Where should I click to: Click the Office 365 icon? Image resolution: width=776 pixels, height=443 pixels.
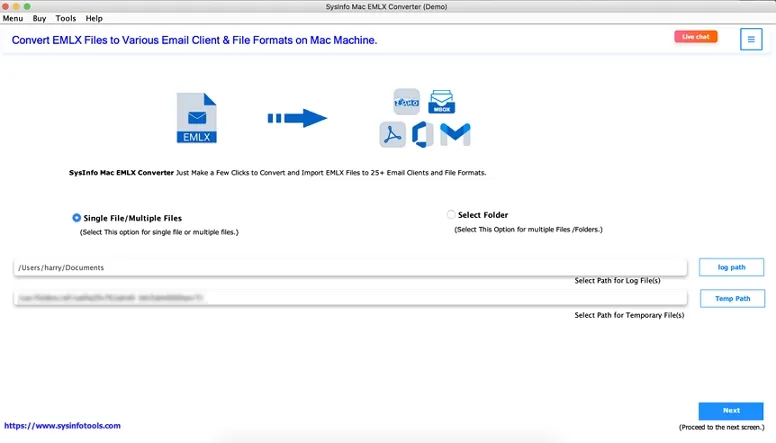point(423,134)
